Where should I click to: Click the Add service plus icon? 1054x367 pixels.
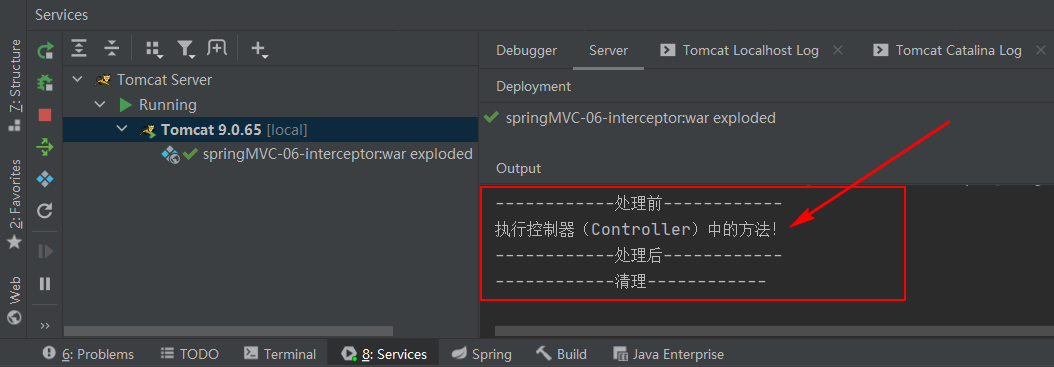pyautogui.click(x=259, y=48)
